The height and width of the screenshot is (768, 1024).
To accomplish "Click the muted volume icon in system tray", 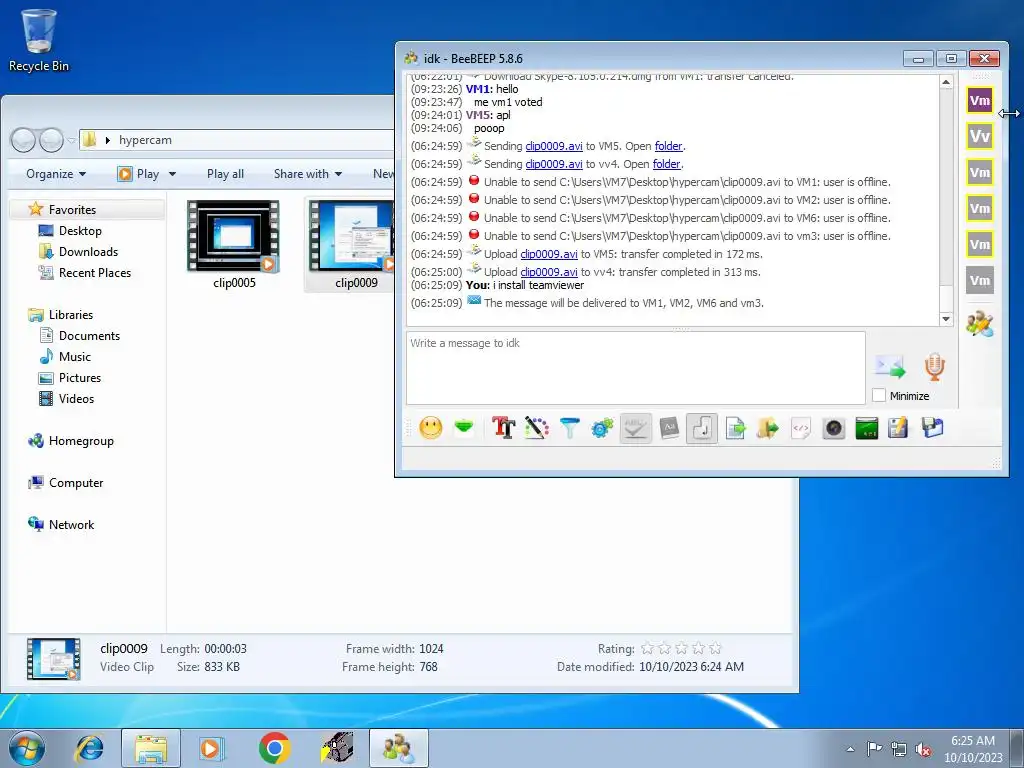I will (x=923, y=749).
